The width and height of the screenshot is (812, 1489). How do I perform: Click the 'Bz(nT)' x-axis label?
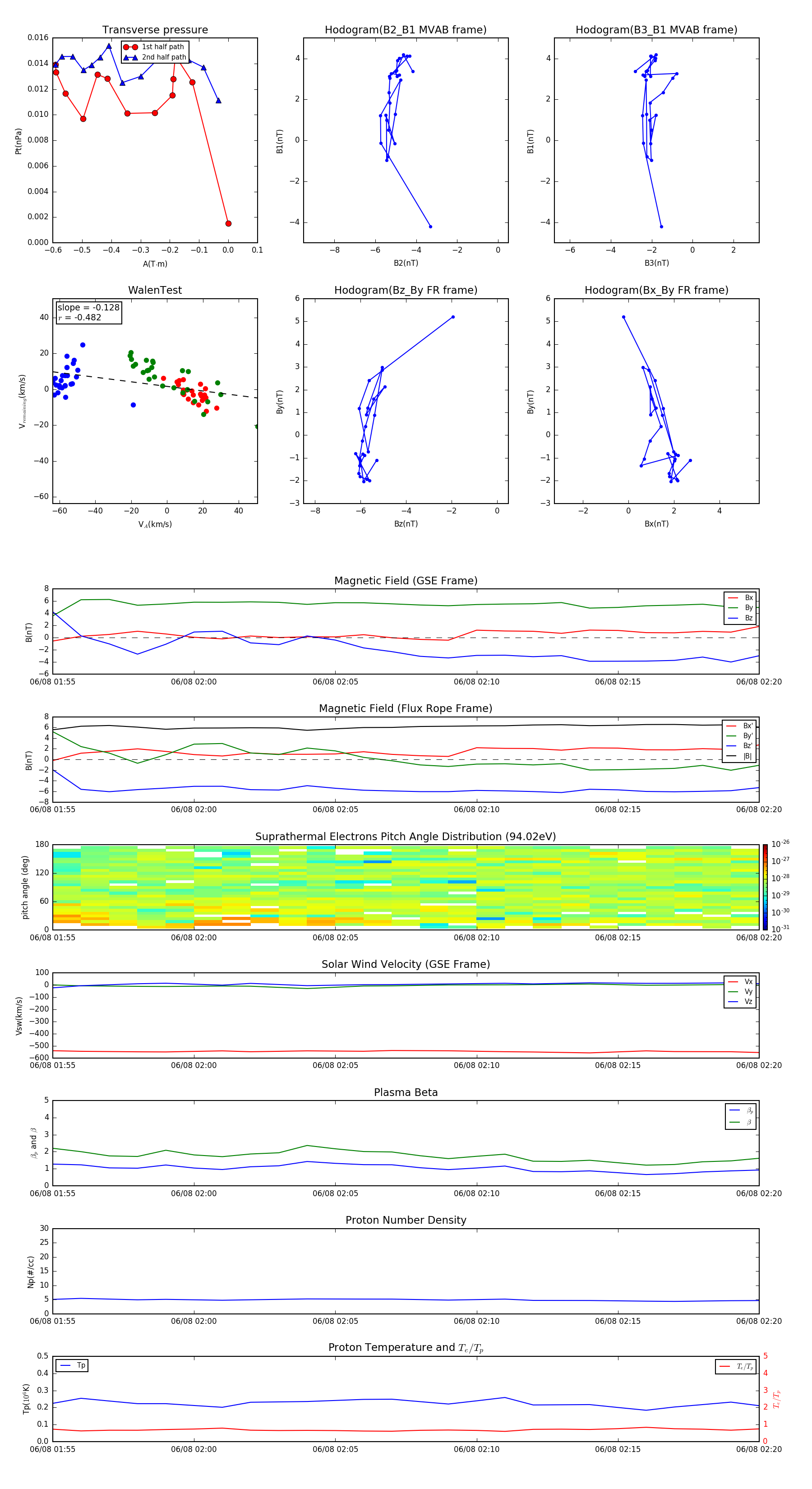[406, 524]
